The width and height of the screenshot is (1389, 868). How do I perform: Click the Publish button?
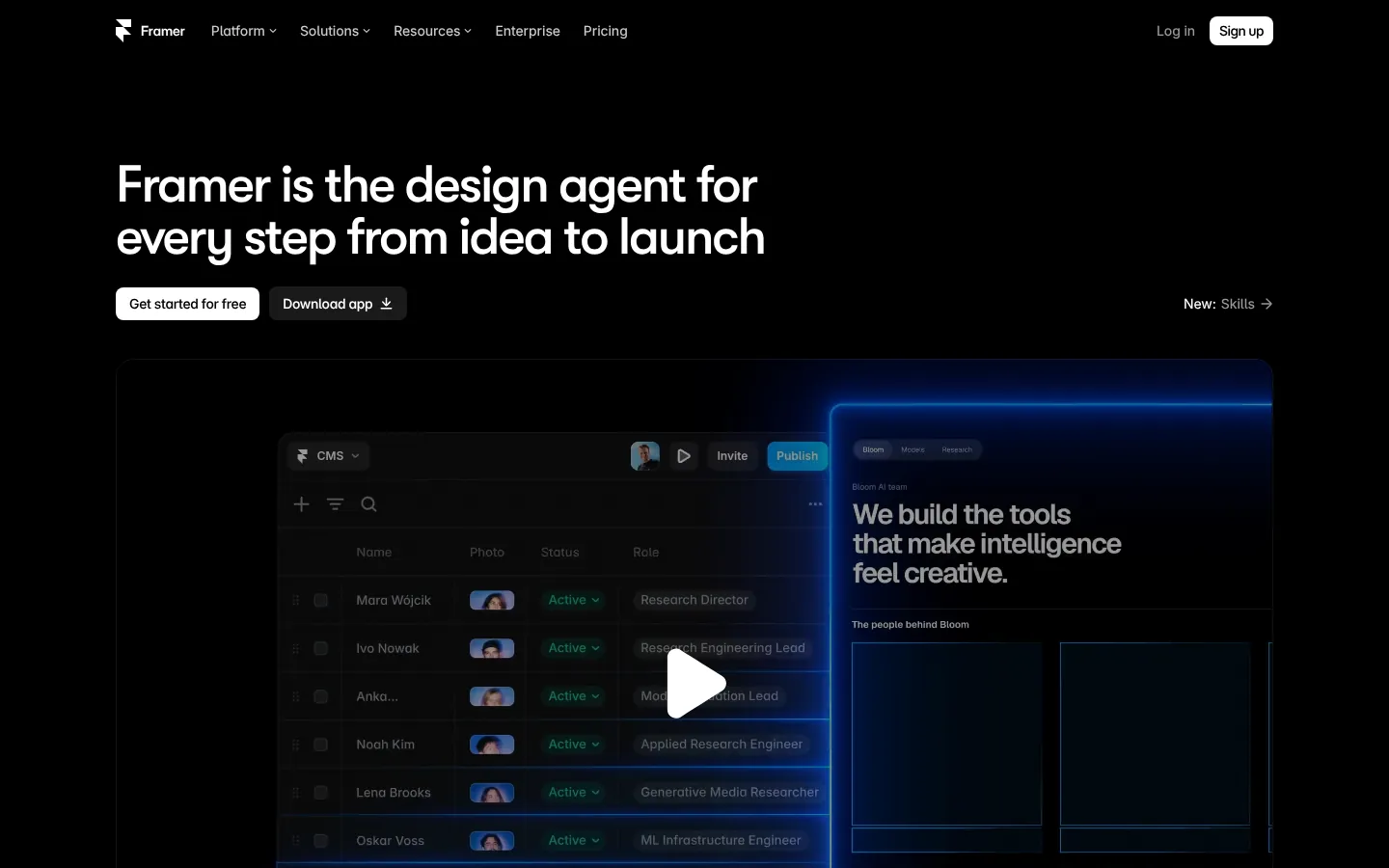coord(798,456)
